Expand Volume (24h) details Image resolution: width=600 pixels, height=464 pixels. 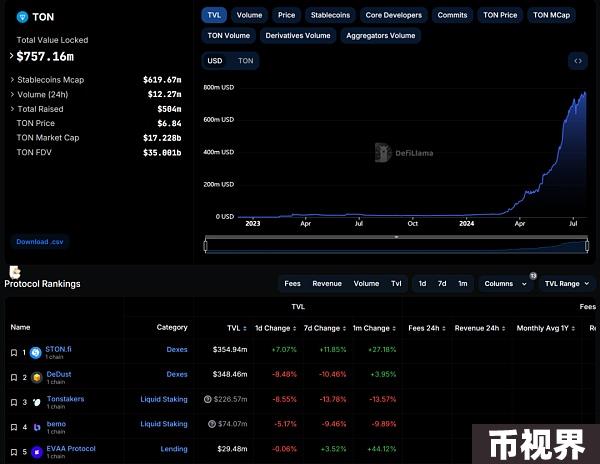coord(12,94)
